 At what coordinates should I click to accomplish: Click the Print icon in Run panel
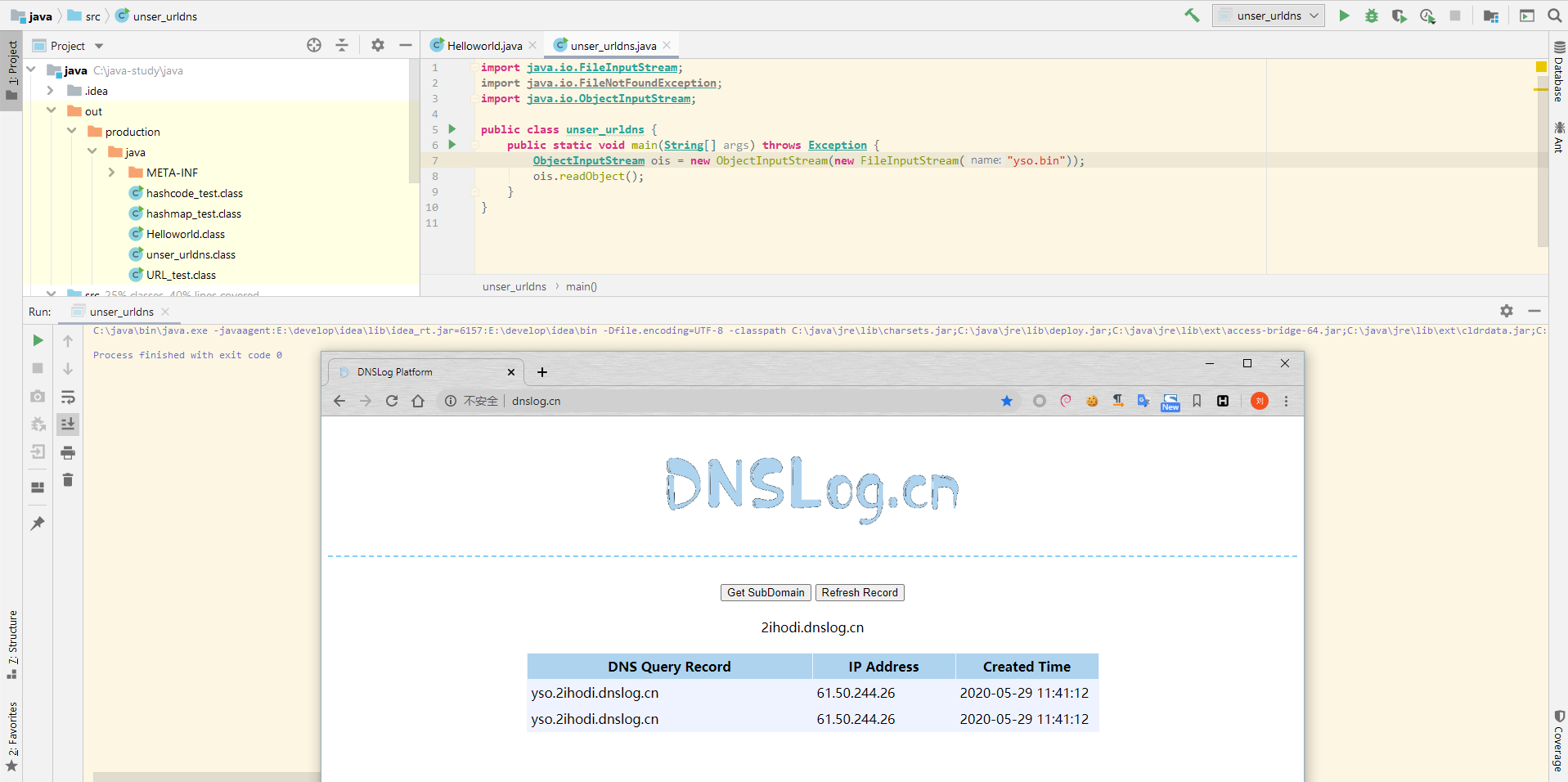(x=68, y=452)
